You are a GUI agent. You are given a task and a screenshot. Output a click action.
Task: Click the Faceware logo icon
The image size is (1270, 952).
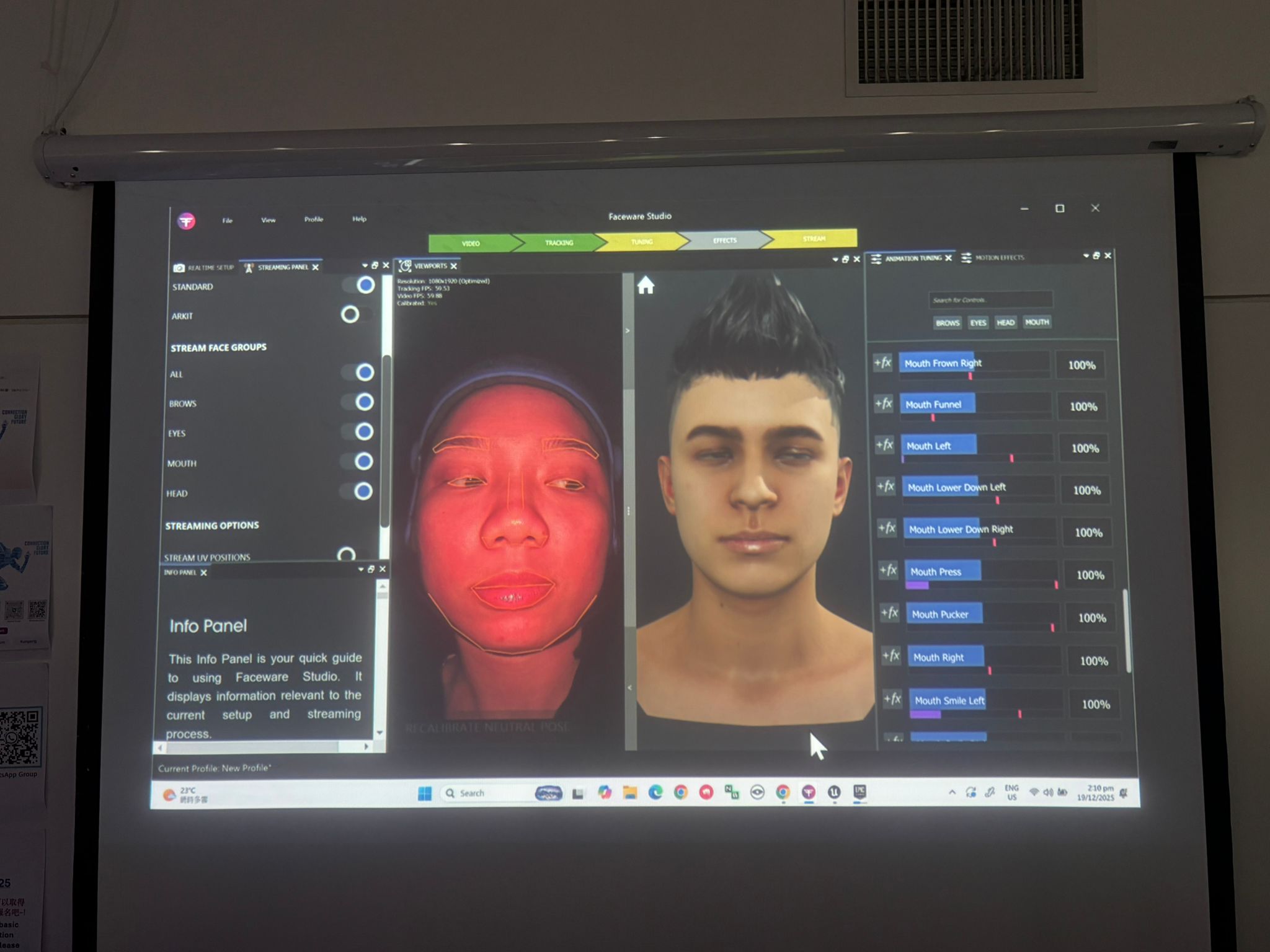tap(186, 221)
